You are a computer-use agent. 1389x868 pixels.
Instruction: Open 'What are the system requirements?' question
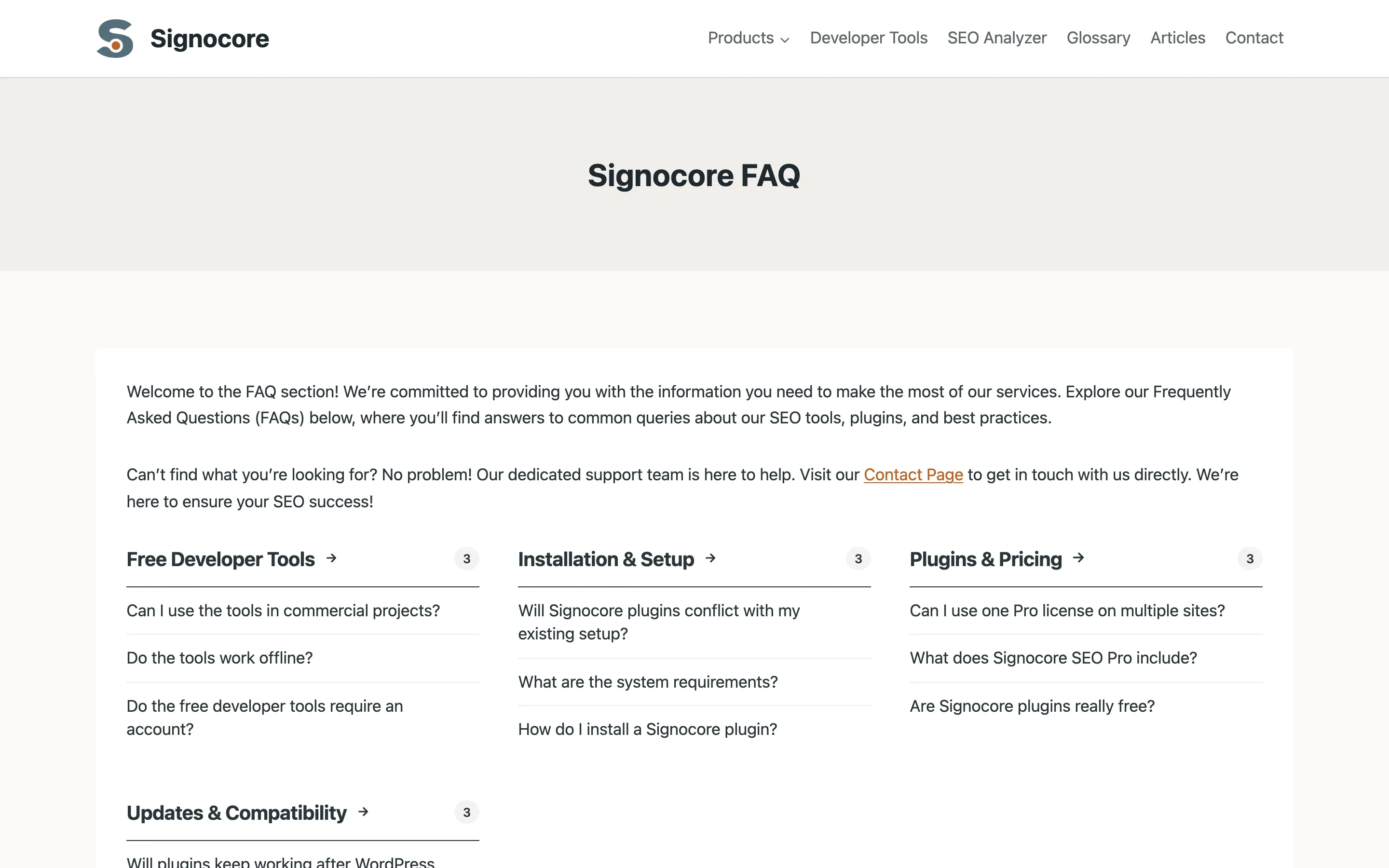click(647, 682)
